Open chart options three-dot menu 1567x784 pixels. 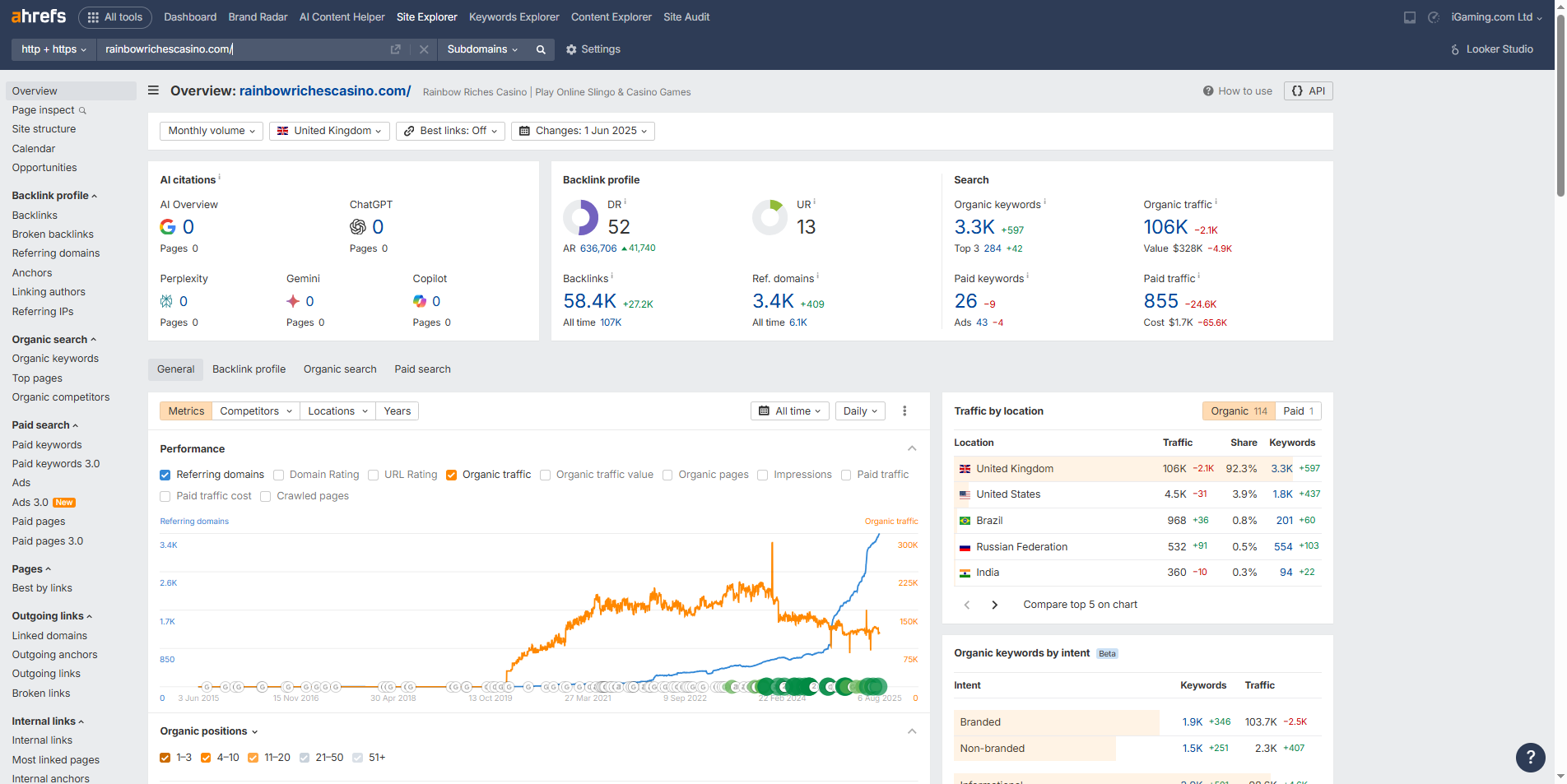[904, 411]
